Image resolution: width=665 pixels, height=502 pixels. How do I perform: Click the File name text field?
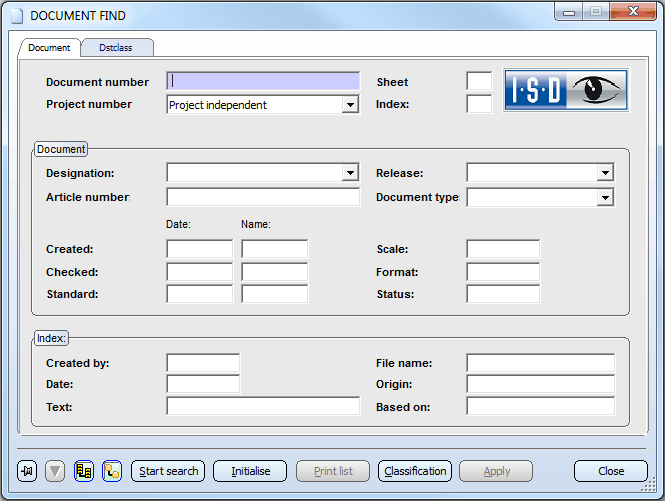540,363
